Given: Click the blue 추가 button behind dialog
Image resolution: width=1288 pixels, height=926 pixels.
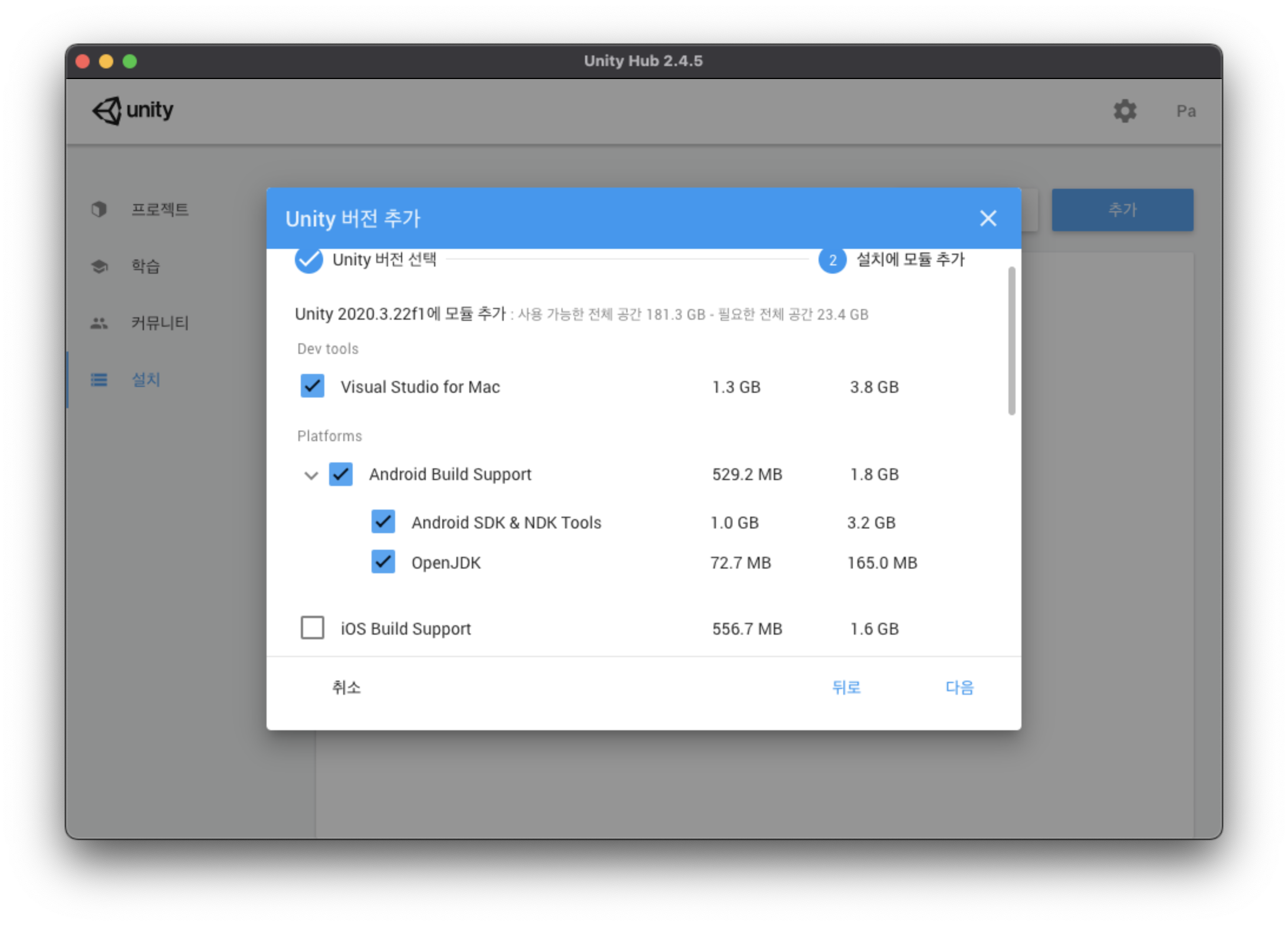Looking at the screenshot, I should click(1122, 209).
